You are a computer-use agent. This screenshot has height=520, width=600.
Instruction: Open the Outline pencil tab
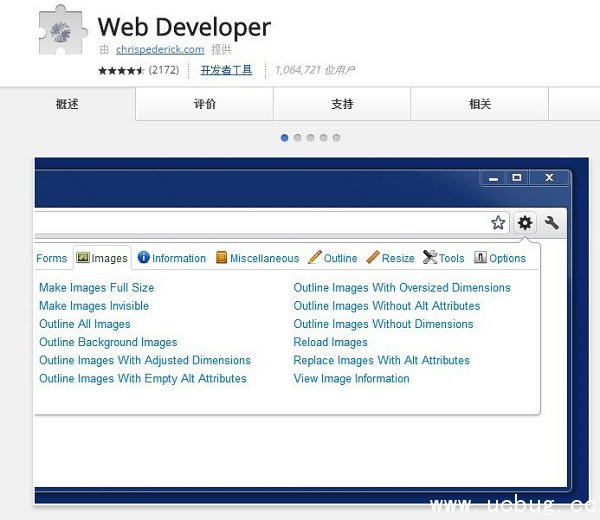(333, 258)
